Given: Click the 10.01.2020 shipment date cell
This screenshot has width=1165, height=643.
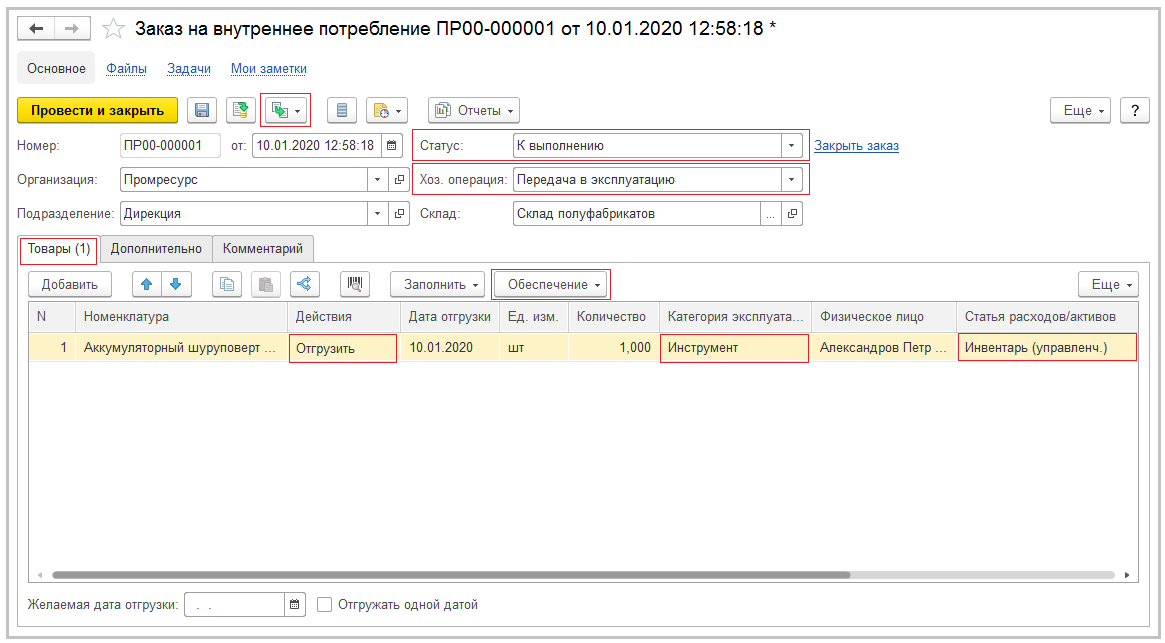Looking at the screenshot, I should [x=450, y=348].
